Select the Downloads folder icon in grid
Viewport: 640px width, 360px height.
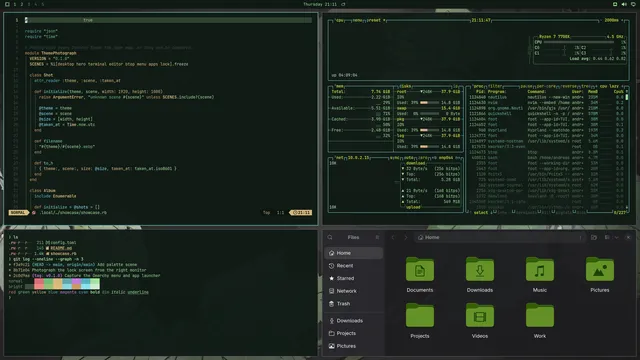pyautogui.click(x=480, y=269)
